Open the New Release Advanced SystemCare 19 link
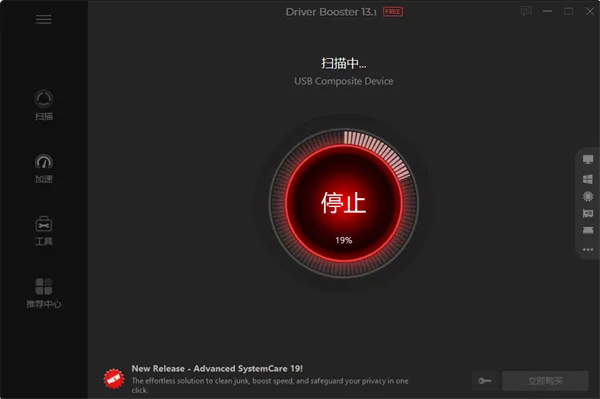 point(217,368)
